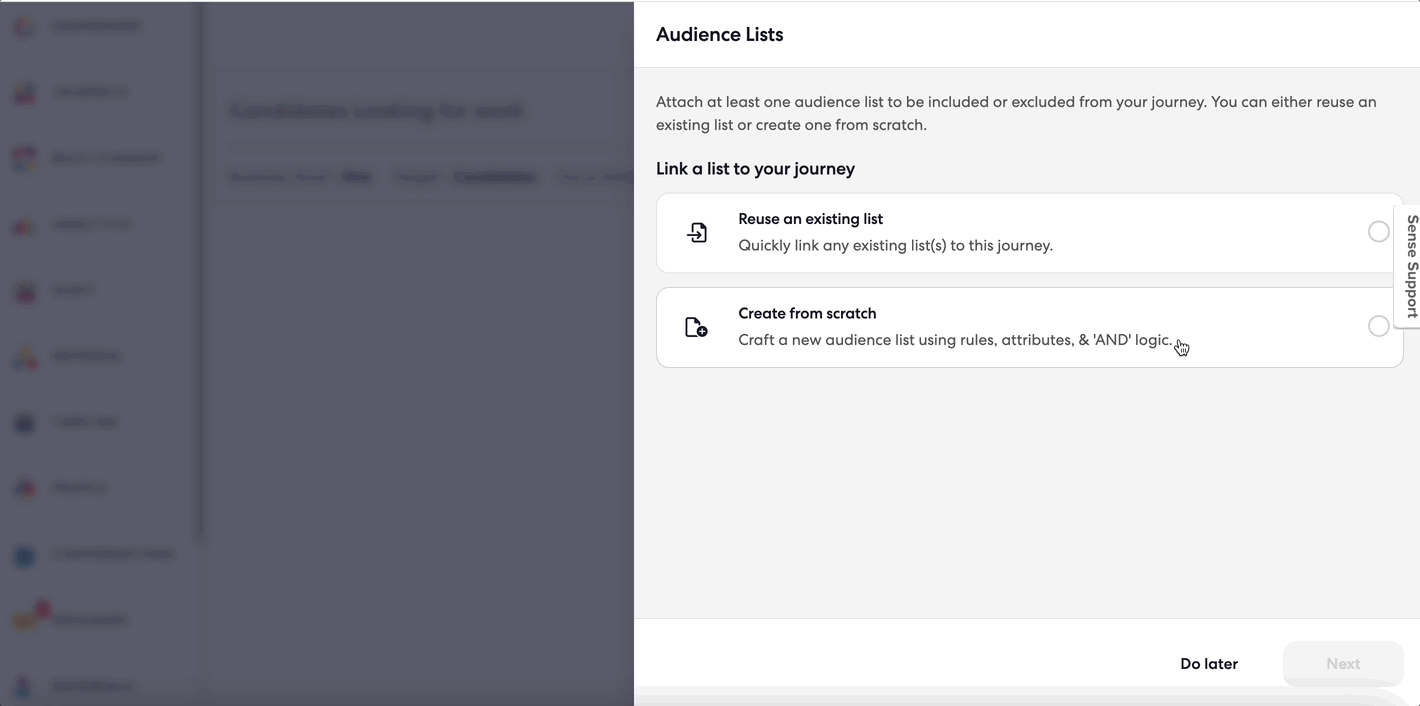Screen dimensions: 1420x706
Task: Open the Sense Support side tab
Action: [x=1409, y=265]
